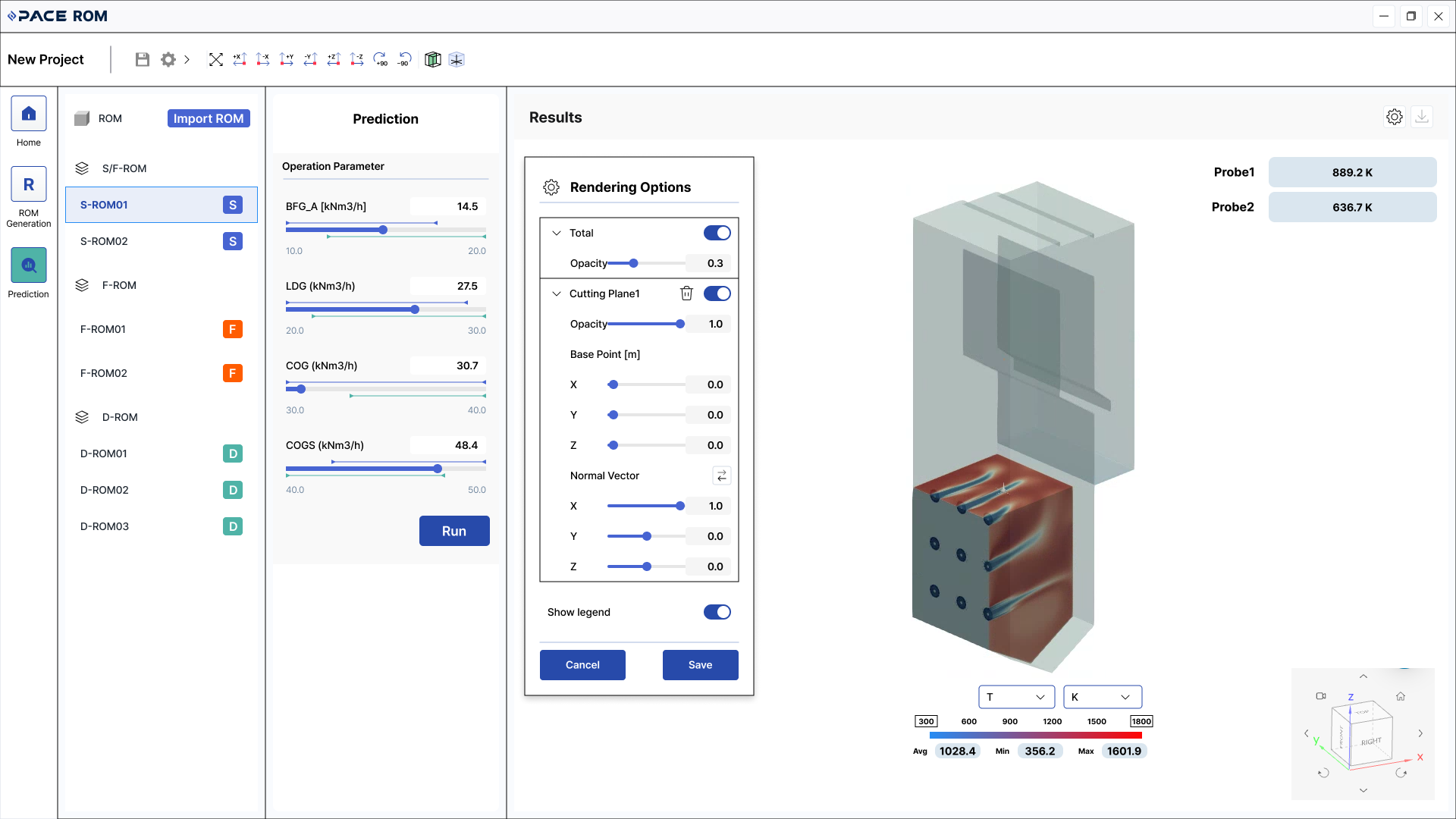Rotate view -90 degrees

[404, 59]
